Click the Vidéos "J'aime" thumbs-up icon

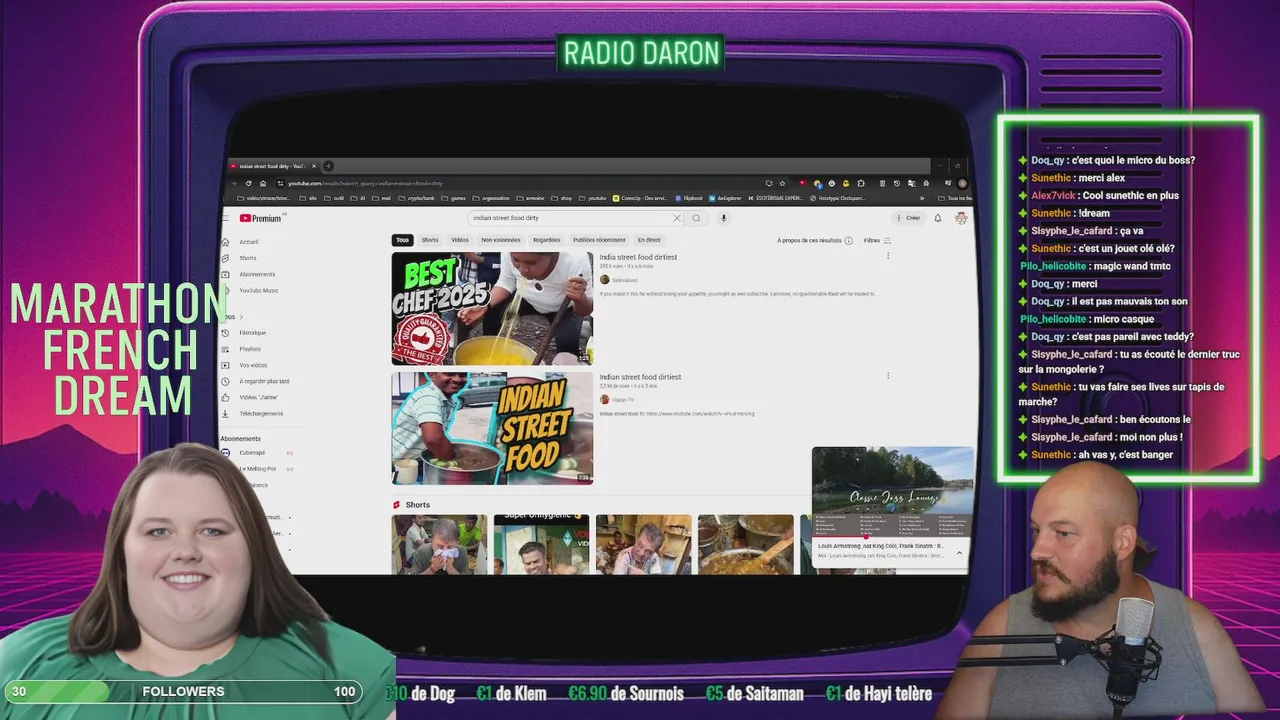point(225,397)
